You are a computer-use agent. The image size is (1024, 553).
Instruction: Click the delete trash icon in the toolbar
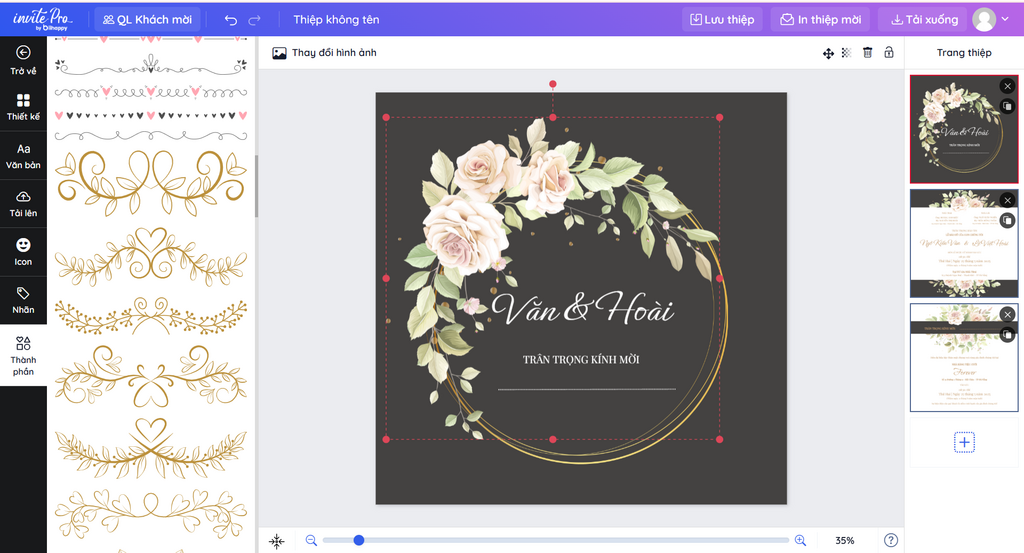(867, 53)
